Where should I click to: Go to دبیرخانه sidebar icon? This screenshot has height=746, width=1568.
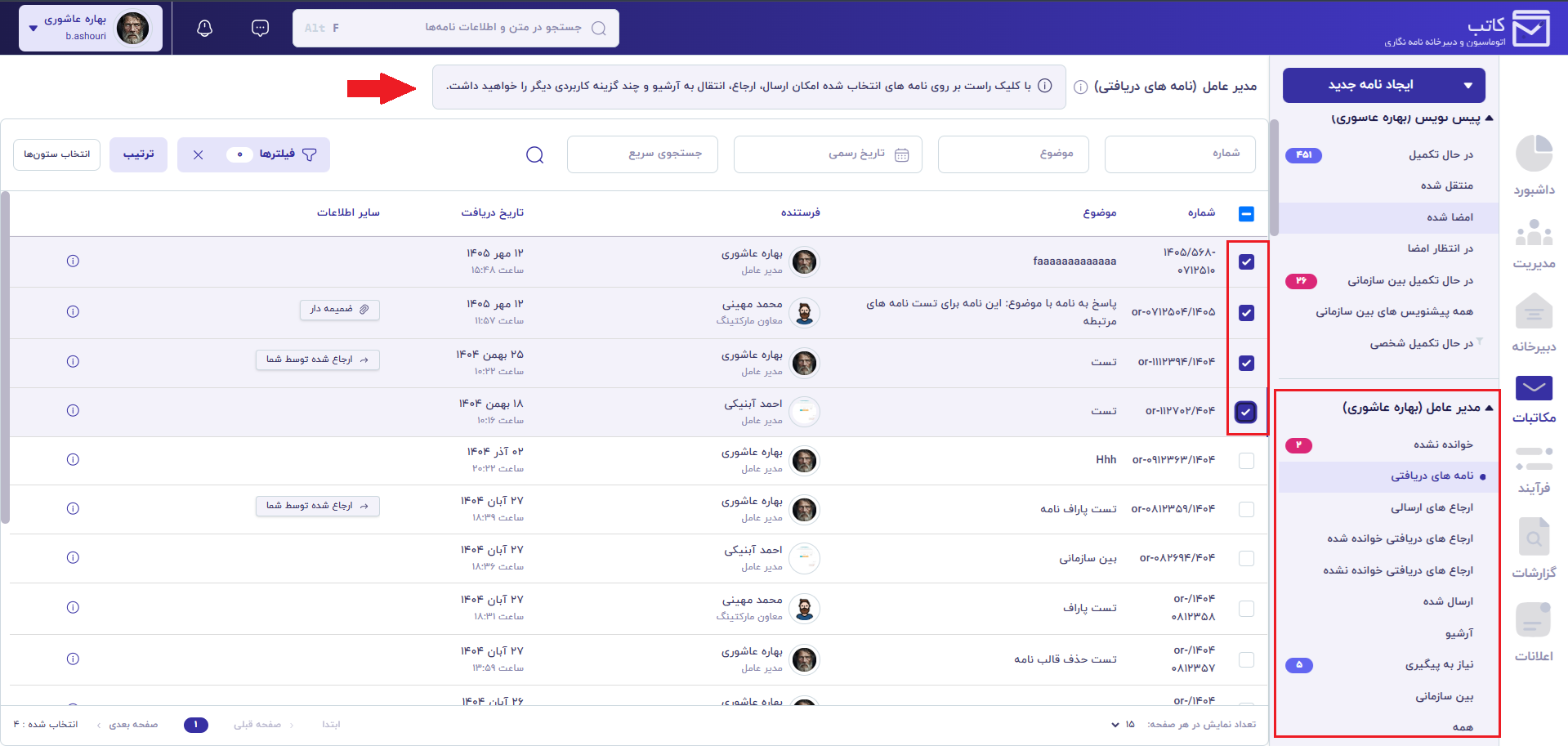(1534, 324)
